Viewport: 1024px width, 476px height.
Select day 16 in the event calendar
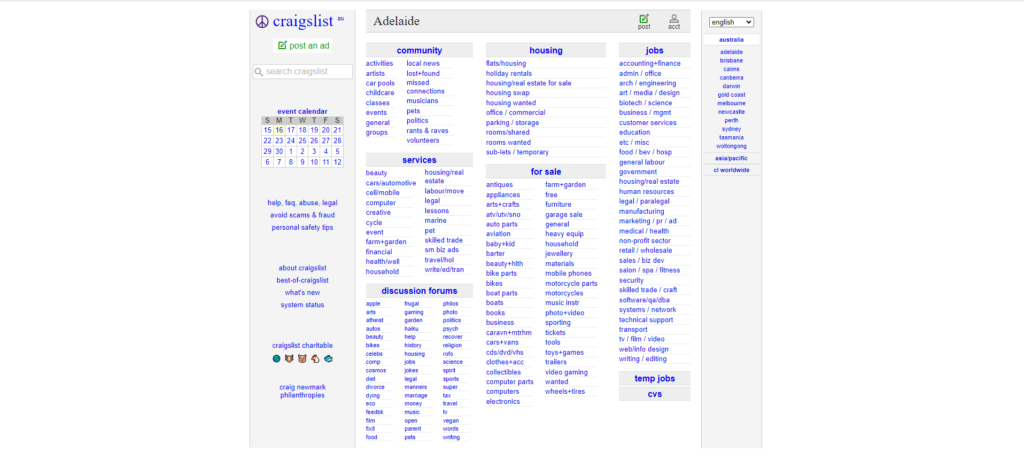[x=279, y=130]
